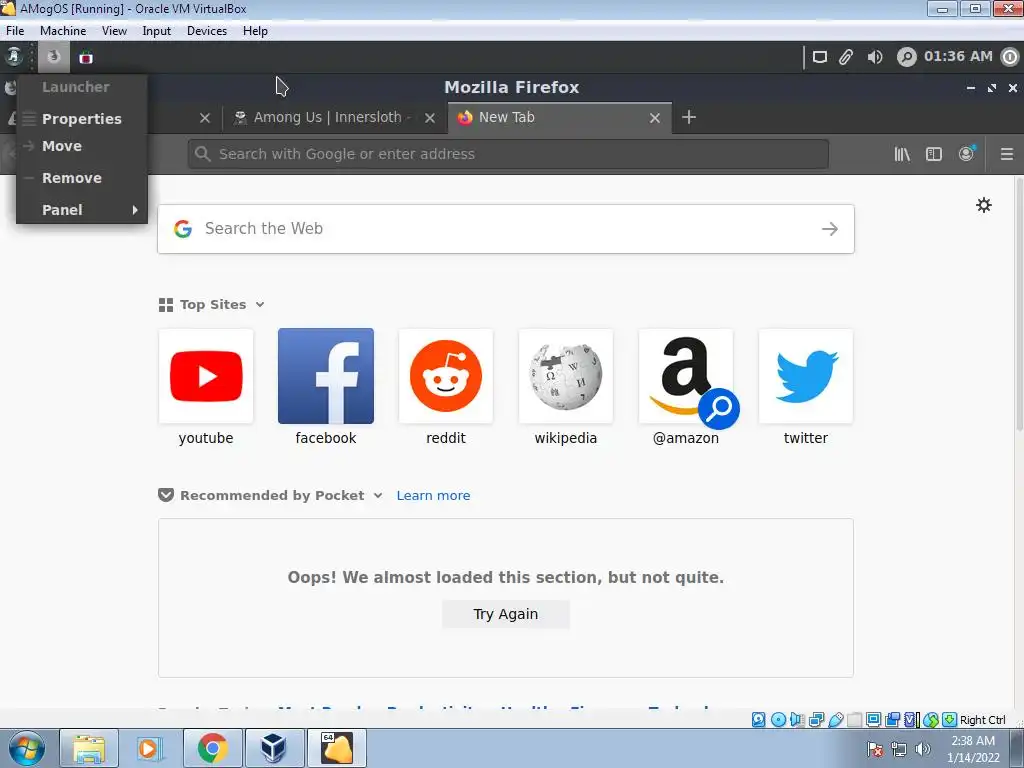This screenshot has width=1024, height=768.
Task: Click VirtualBox display status icon
Action: coord(873,720)
